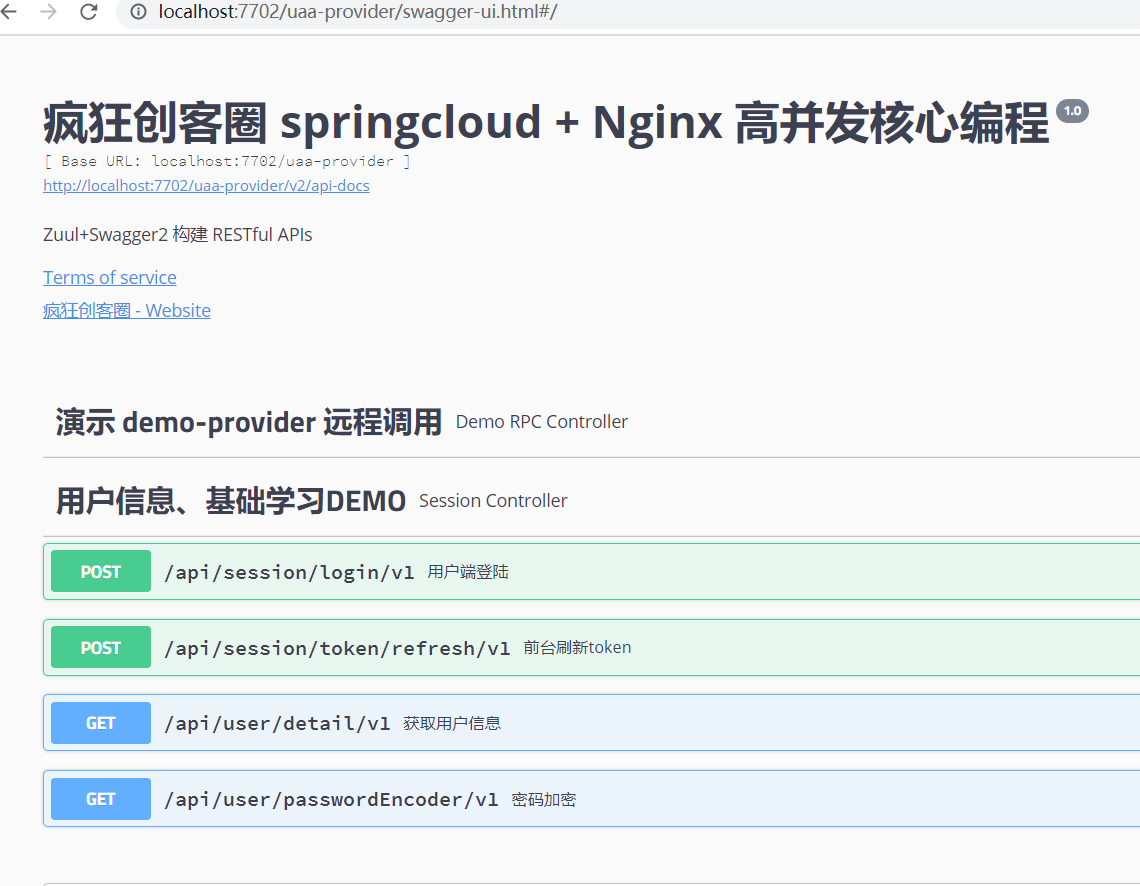Viewport: 1140px width, 886px height.
Task: Go forward with the browser forward arrow
Action: [x=48, y=12]
